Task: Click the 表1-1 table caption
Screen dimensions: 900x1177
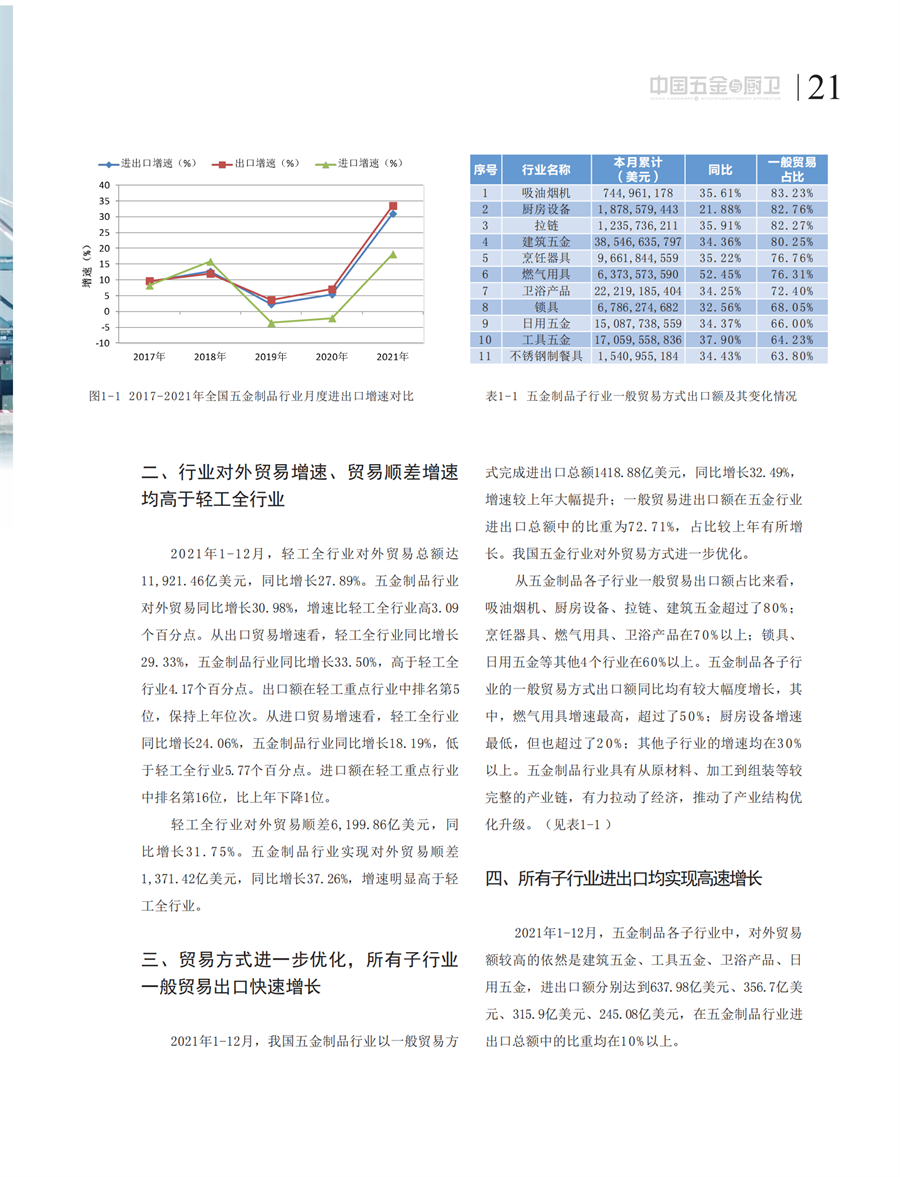Action: tap(641, 396)
